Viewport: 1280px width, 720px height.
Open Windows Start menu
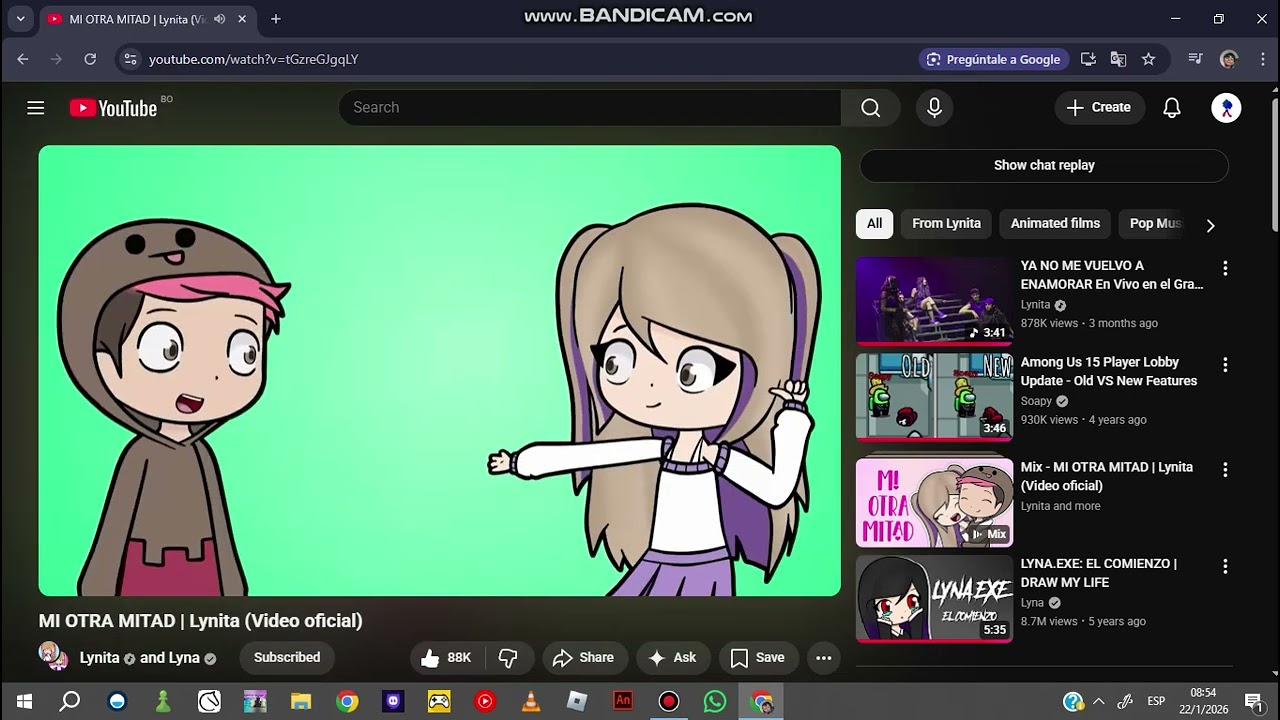click(24, 701)
